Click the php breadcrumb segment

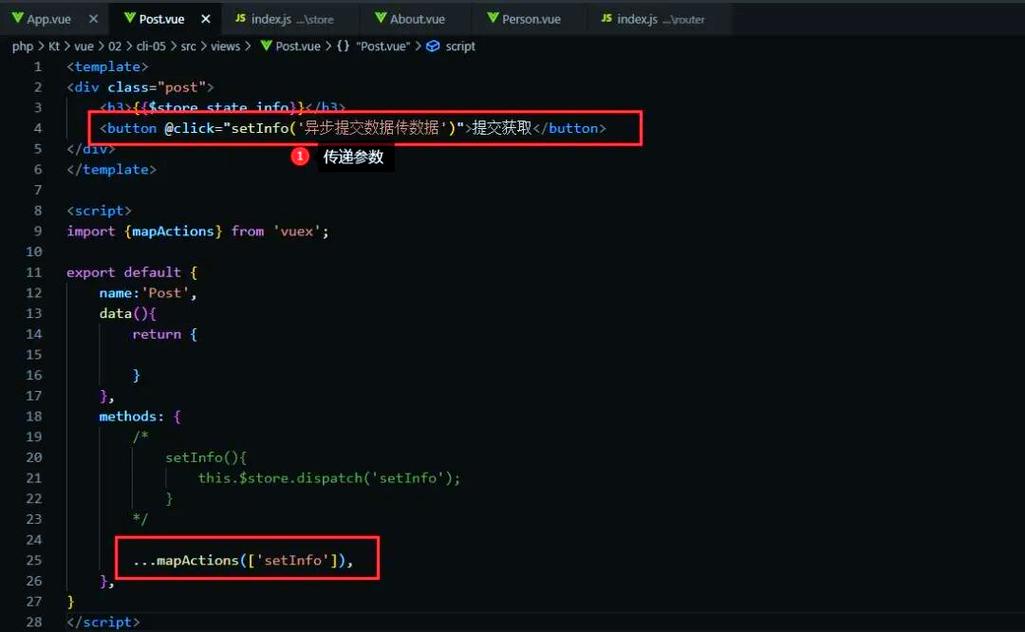coord(22,46)
